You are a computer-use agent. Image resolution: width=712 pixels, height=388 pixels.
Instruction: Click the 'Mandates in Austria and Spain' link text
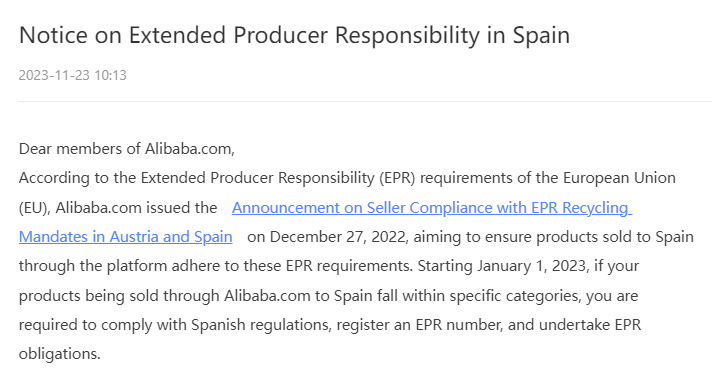click(x=126, y=237)
